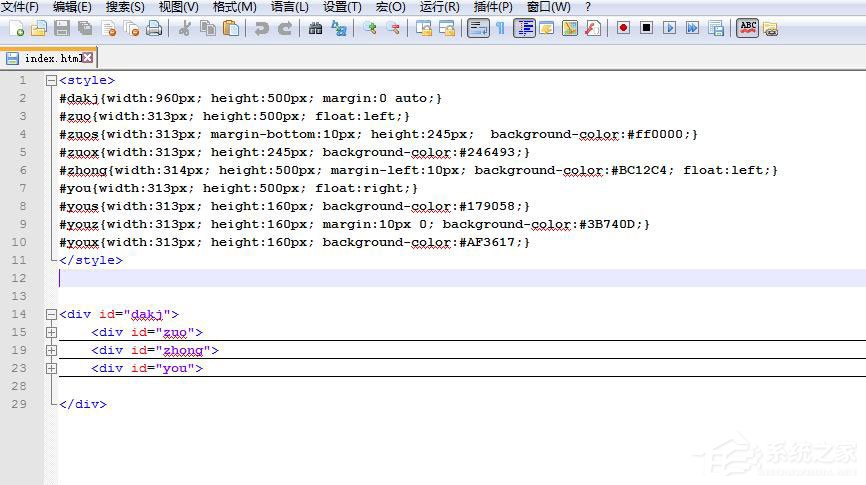
Task: Click the Save All icon
Action: click(x=85, y=28)
